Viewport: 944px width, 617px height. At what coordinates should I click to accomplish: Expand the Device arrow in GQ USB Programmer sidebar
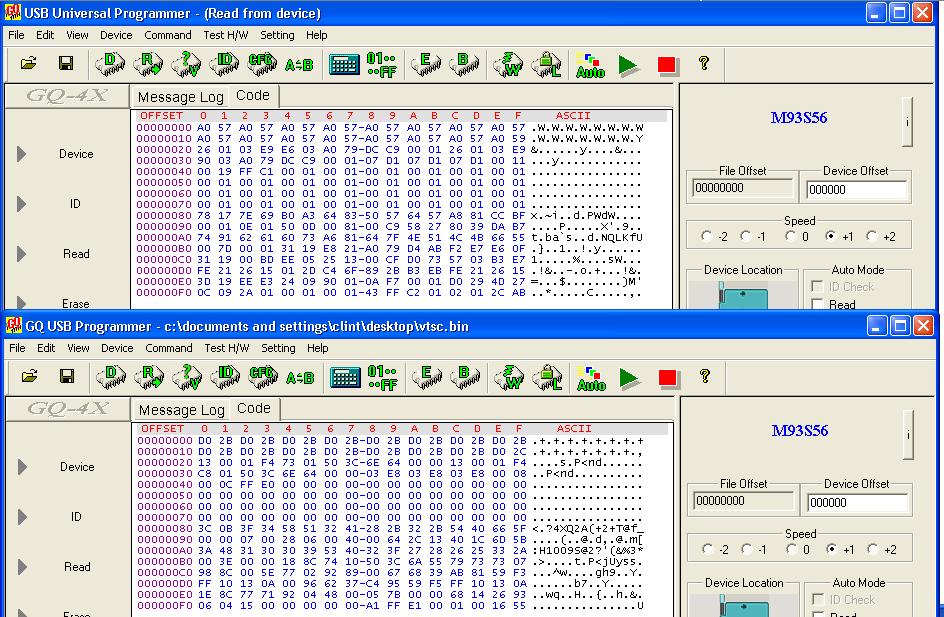point(22,467)
